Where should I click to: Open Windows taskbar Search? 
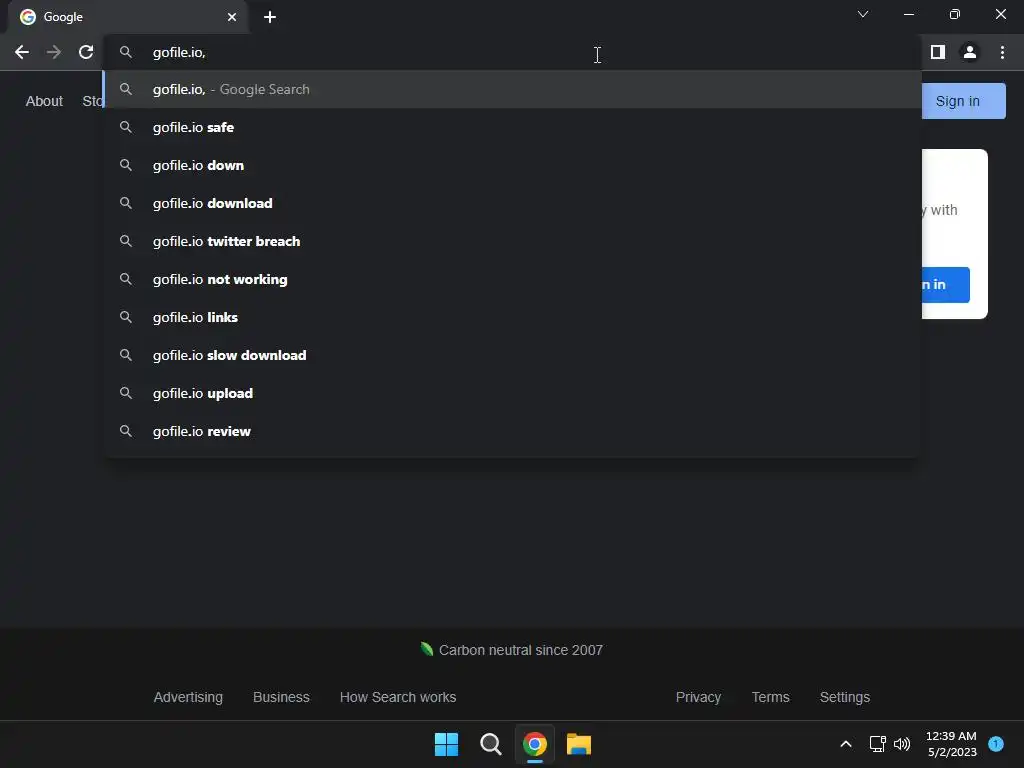tap(490, 744)
